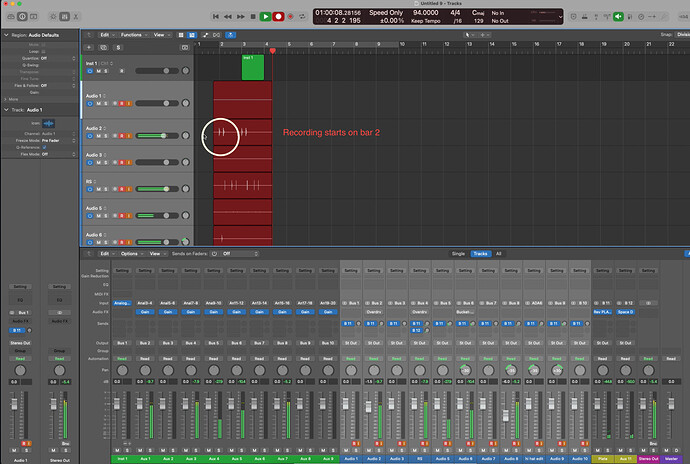Jump to the project start in the transport
The width and height of the screenshot is (690, 464).
point(216,16)
